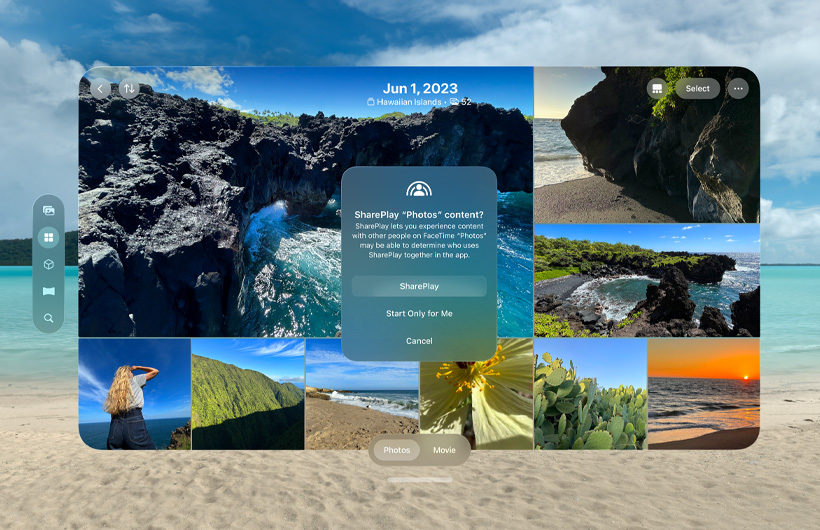Open the blonde woman photo thumbnail

pos(134,394)
